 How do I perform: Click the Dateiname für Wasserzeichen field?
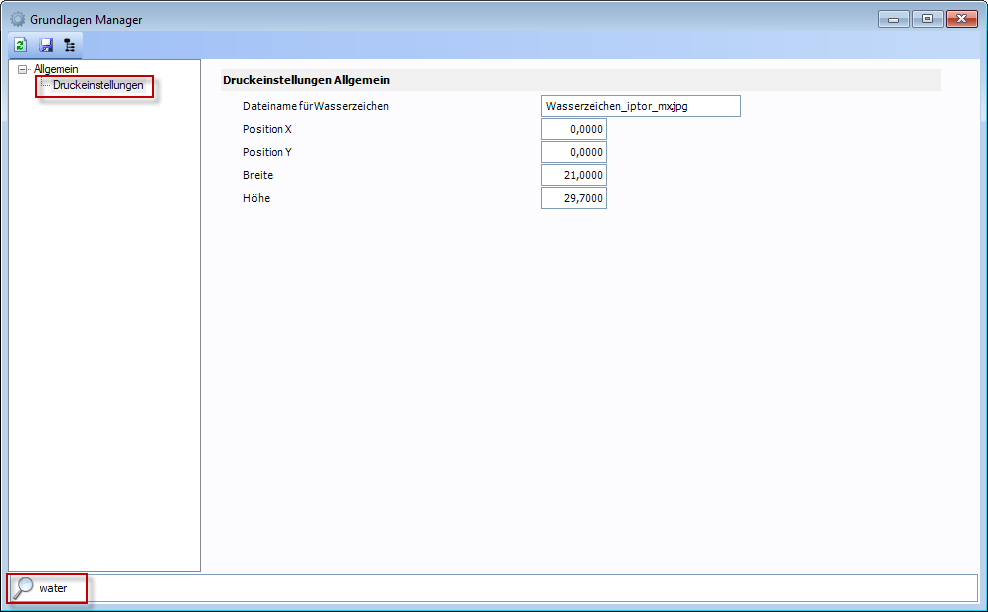(640, 106)
